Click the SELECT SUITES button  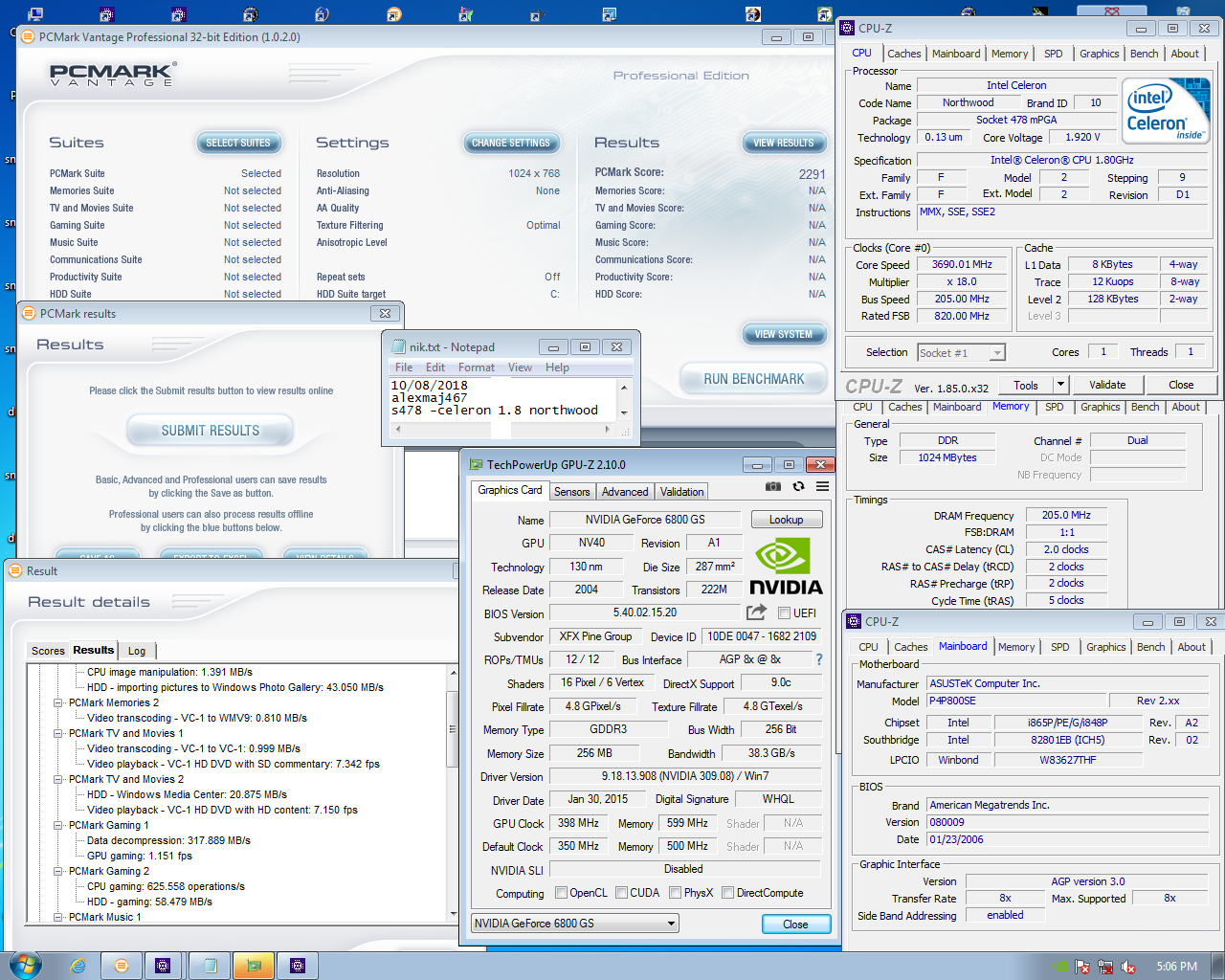click(x=238, y=143)
